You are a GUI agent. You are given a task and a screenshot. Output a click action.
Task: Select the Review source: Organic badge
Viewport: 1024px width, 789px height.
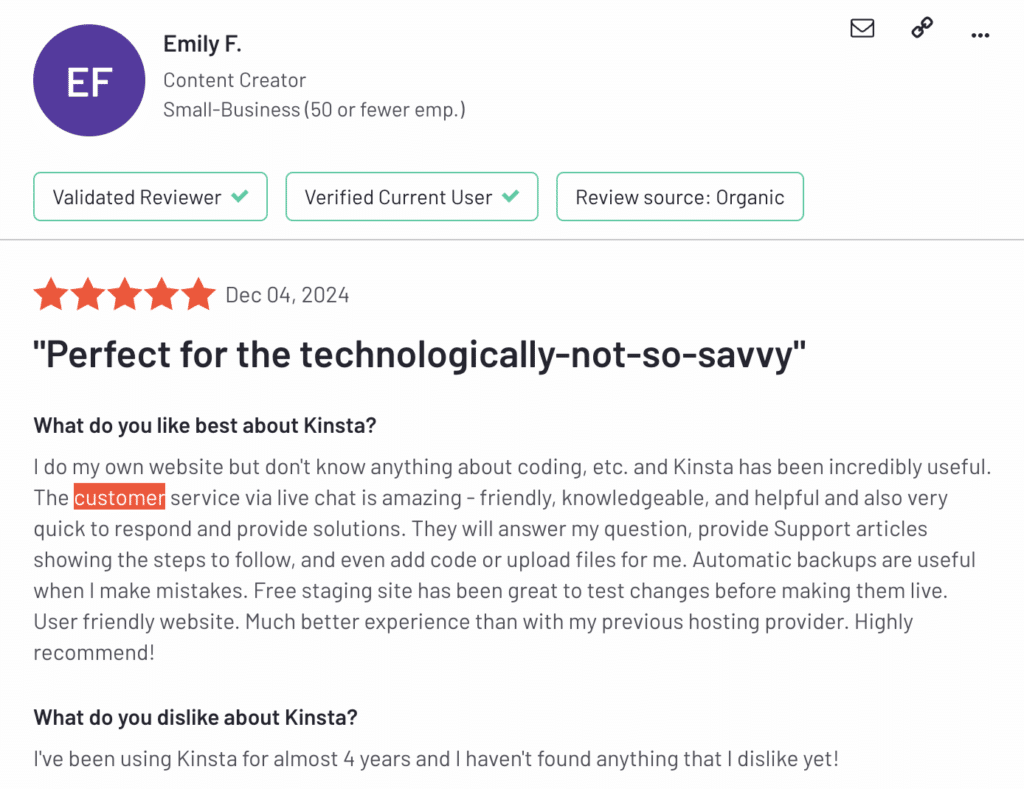point(680,196)
